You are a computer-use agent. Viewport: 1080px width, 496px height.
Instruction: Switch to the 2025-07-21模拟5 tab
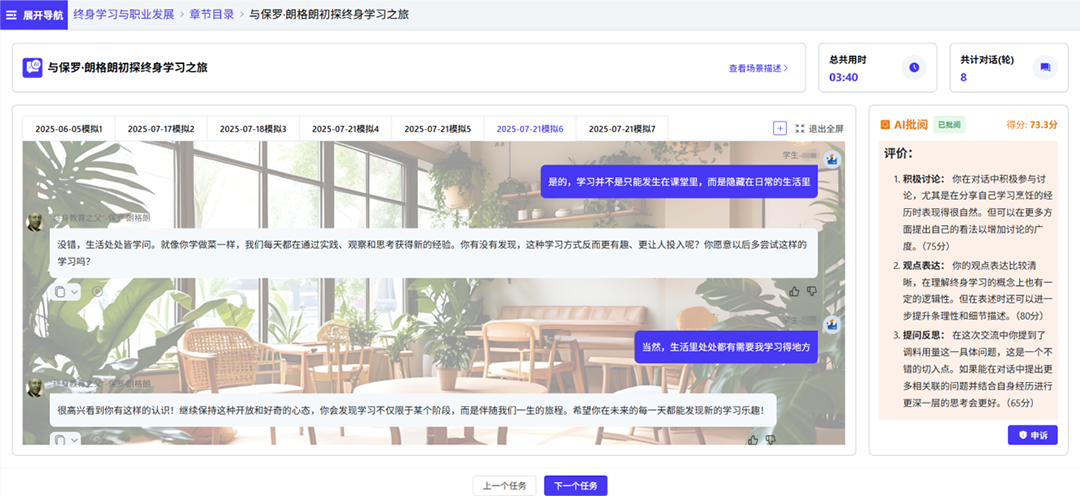point(438,129)
